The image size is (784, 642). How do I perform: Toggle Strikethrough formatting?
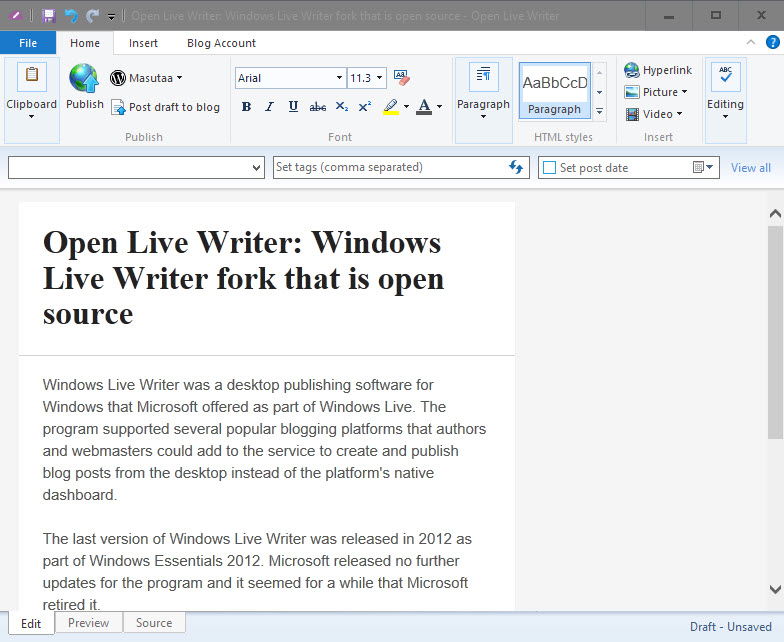tap(318, 106)
